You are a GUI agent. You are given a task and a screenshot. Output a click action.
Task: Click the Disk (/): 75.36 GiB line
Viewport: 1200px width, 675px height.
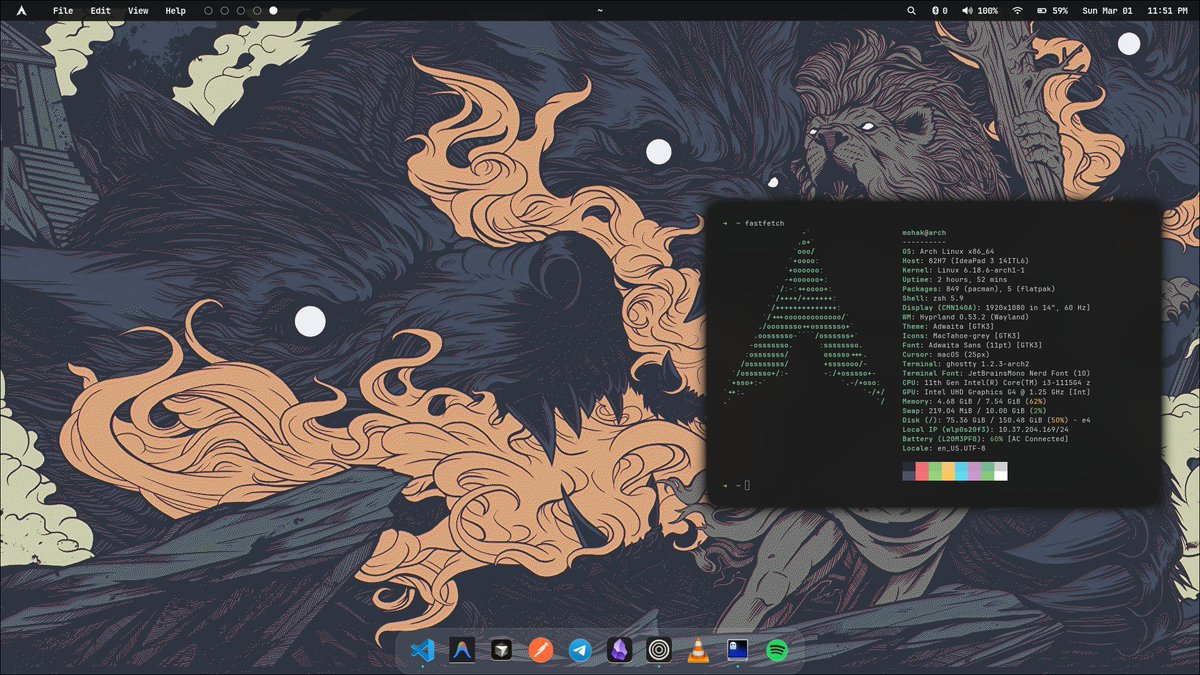[x=996, y=420]
